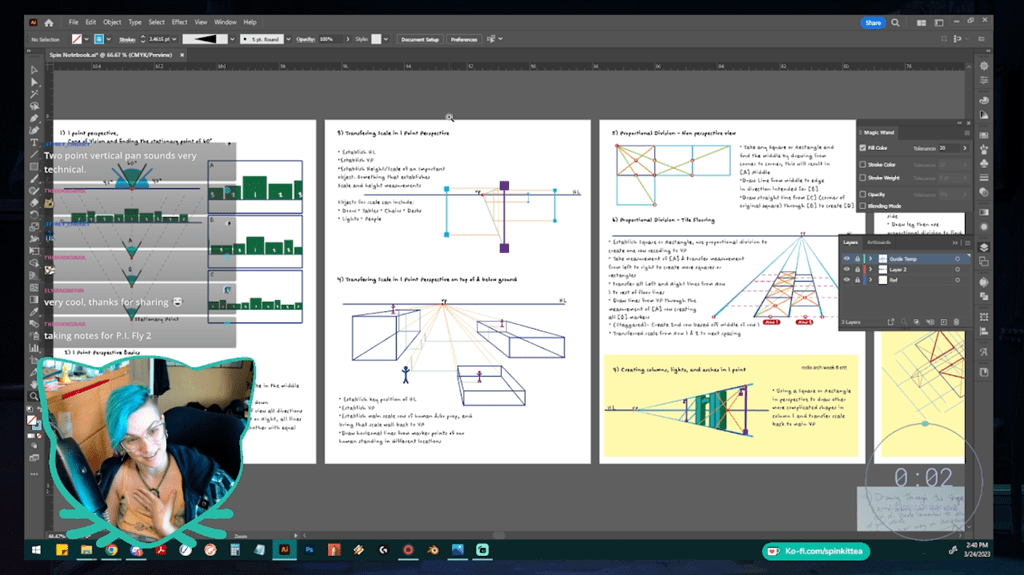Click the fill color swatch in control bar
Screen dimensions: 1024x575
point(76,39)
